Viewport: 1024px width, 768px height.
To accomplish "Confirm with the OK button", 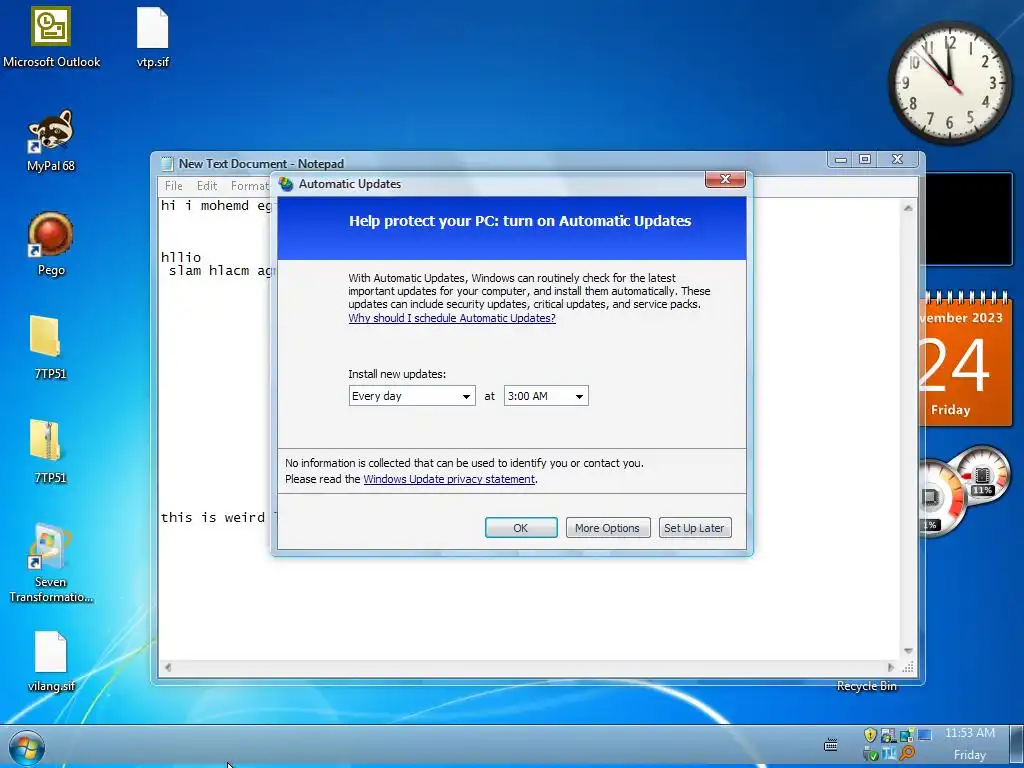I will 521,528.
